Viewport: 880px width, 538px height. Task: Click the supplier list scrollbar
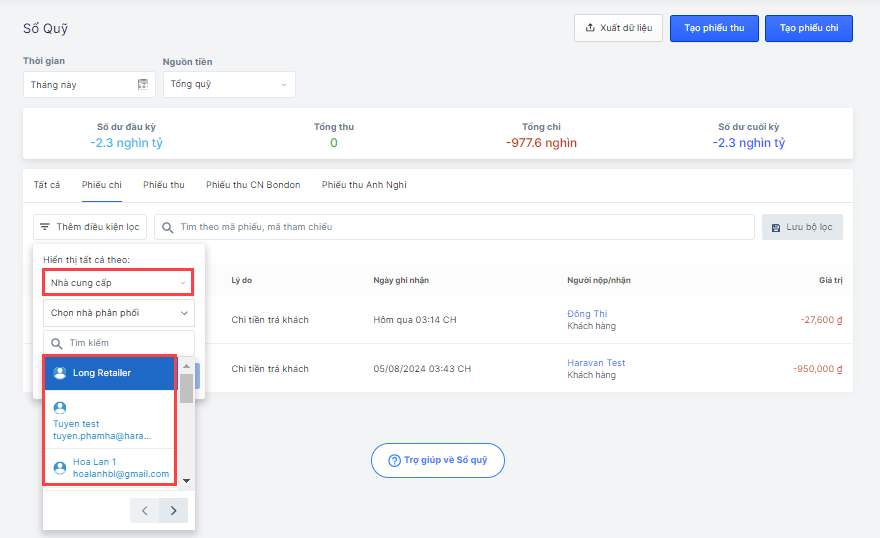pos(186,391)
